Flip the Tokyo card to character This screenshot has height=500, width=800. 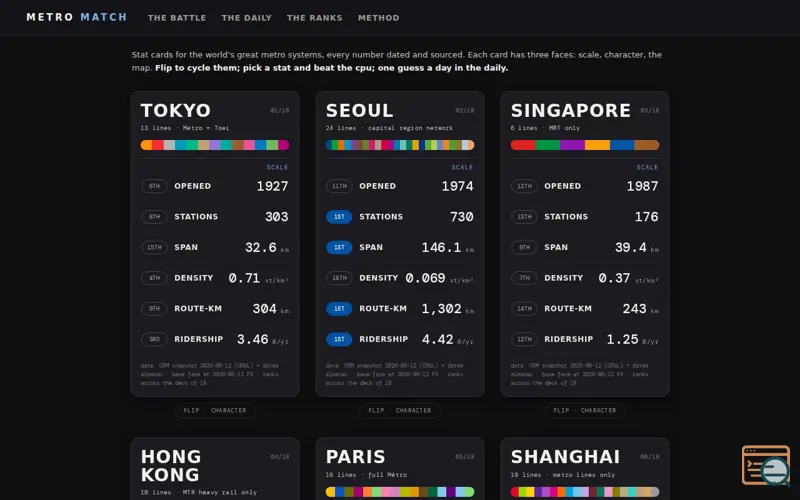tap(215, 410)
